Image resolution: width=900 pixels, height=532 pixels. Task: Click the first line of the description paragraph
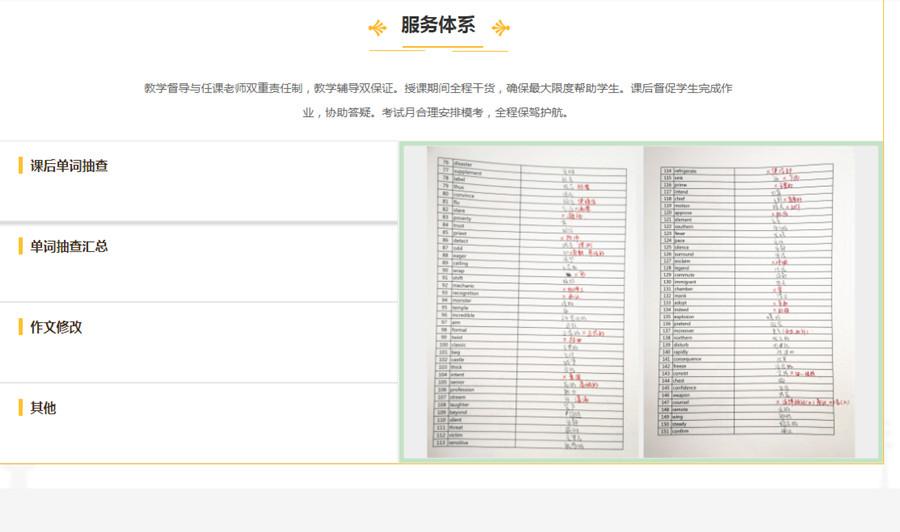pos(438,88)
